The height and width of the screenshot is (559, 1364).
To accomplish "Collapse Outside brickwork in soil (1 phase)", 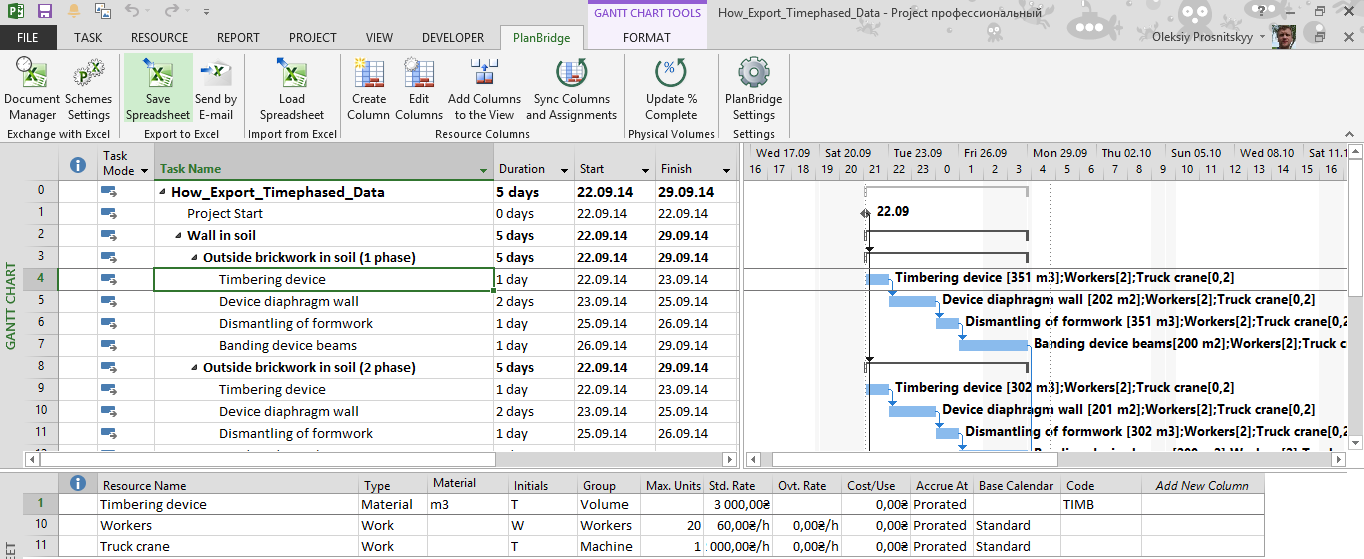I will tap(194, 258).
